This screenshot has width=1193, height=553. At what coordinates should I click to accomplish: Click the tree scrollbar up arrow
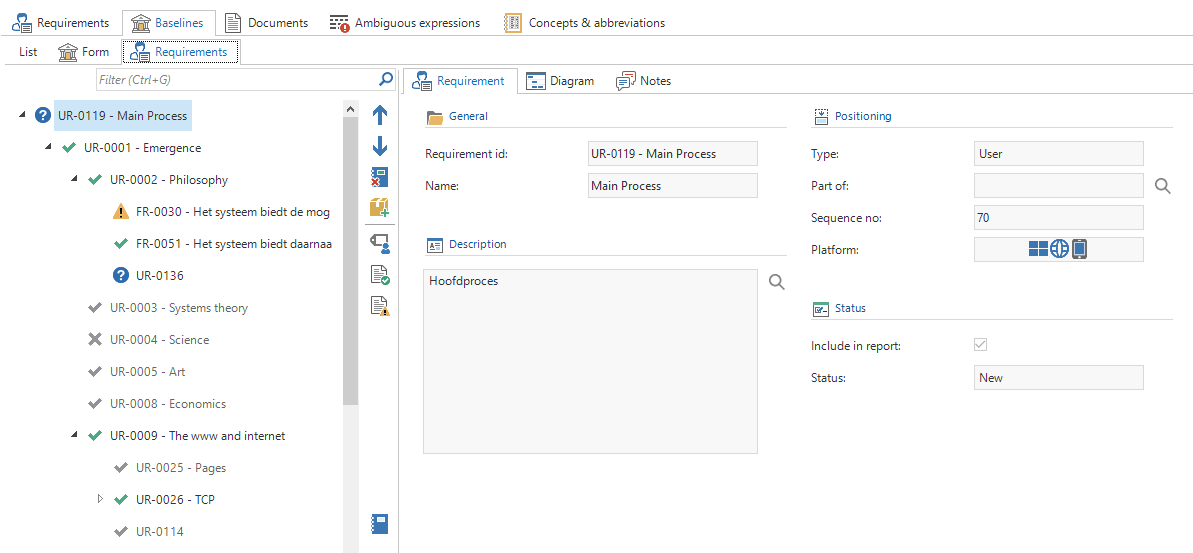coord(350,108)
